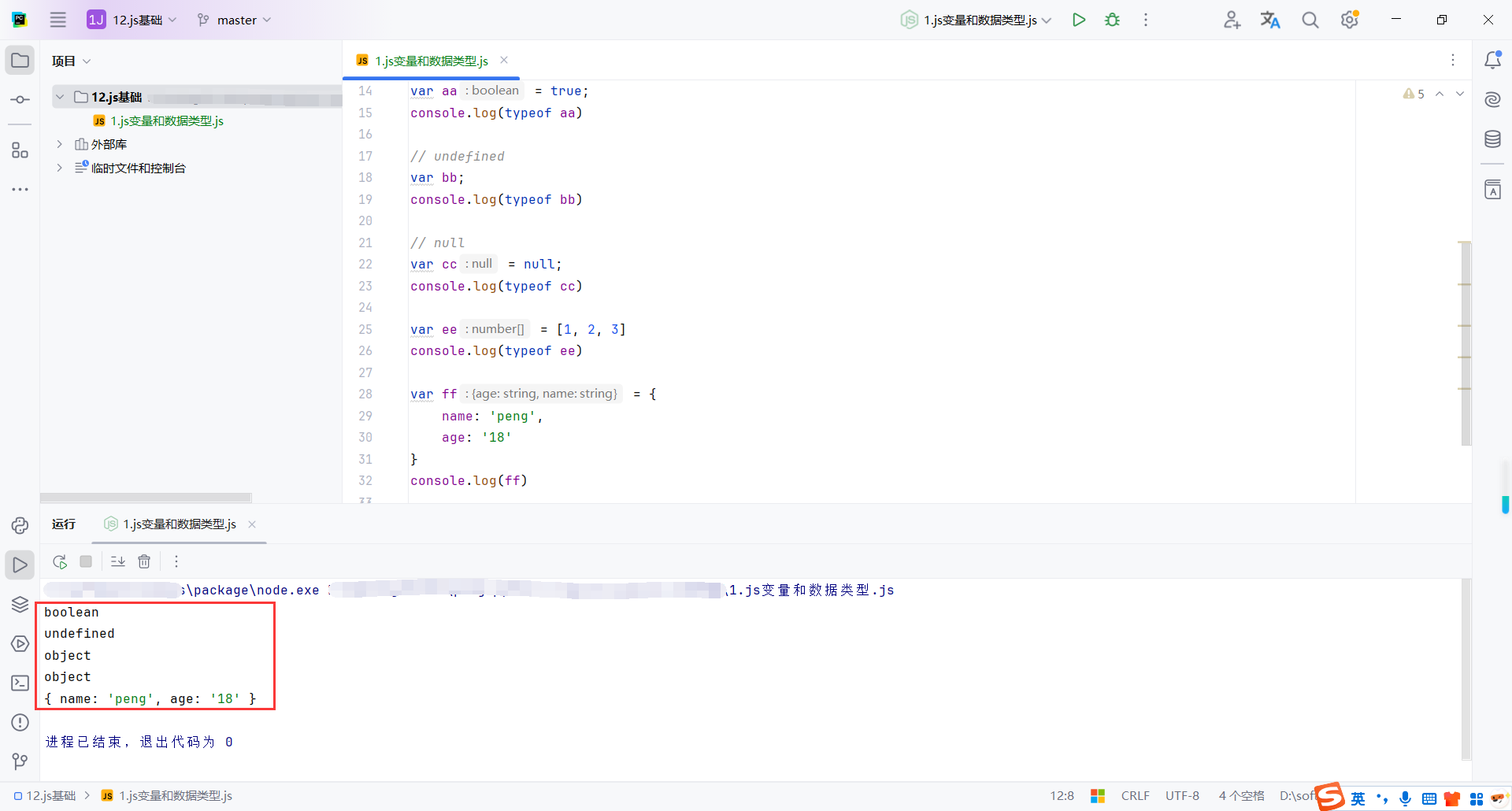Open the Commit tool window
Screen dimensions: 1512x811
coord(20,100)
